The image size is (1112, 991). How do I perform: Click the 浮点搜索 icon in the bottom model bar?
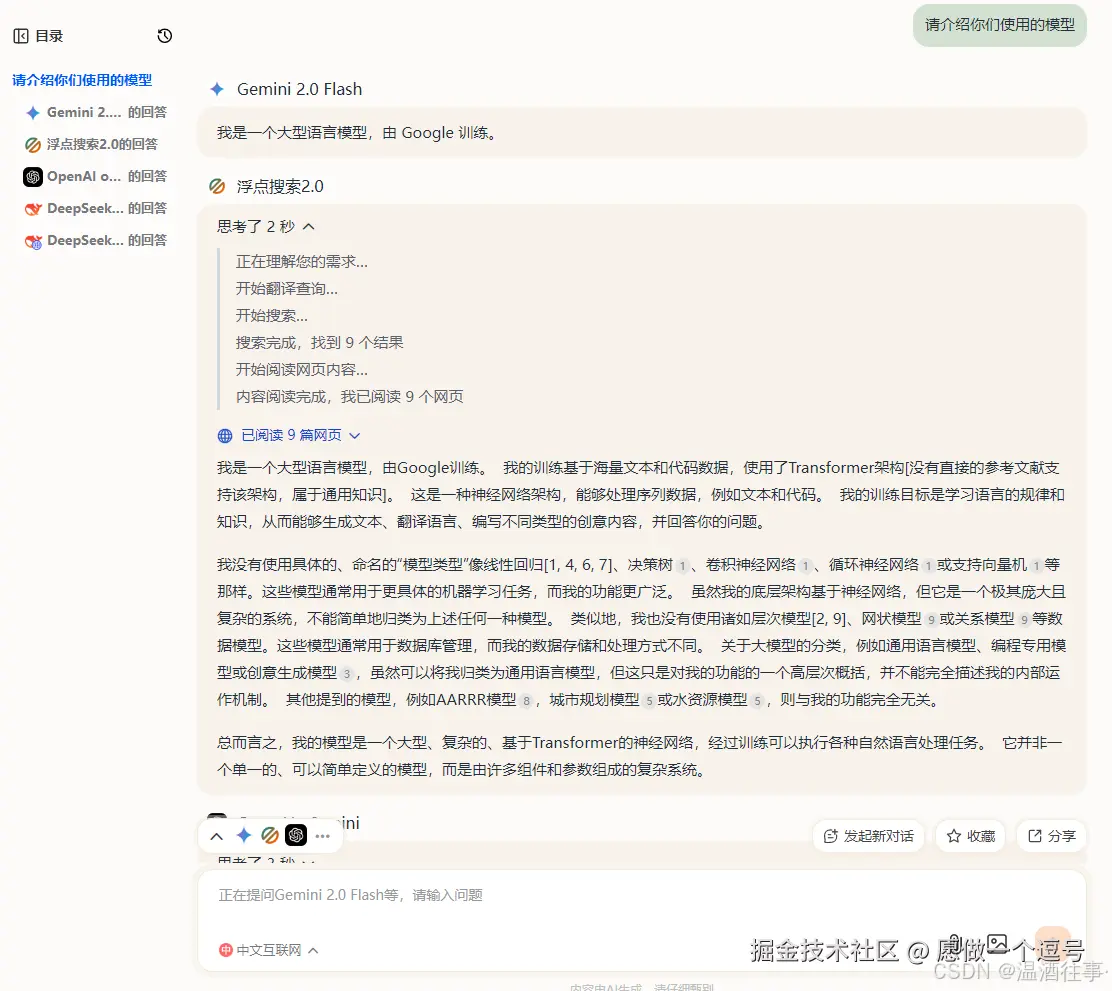click(x=269, y=835)
